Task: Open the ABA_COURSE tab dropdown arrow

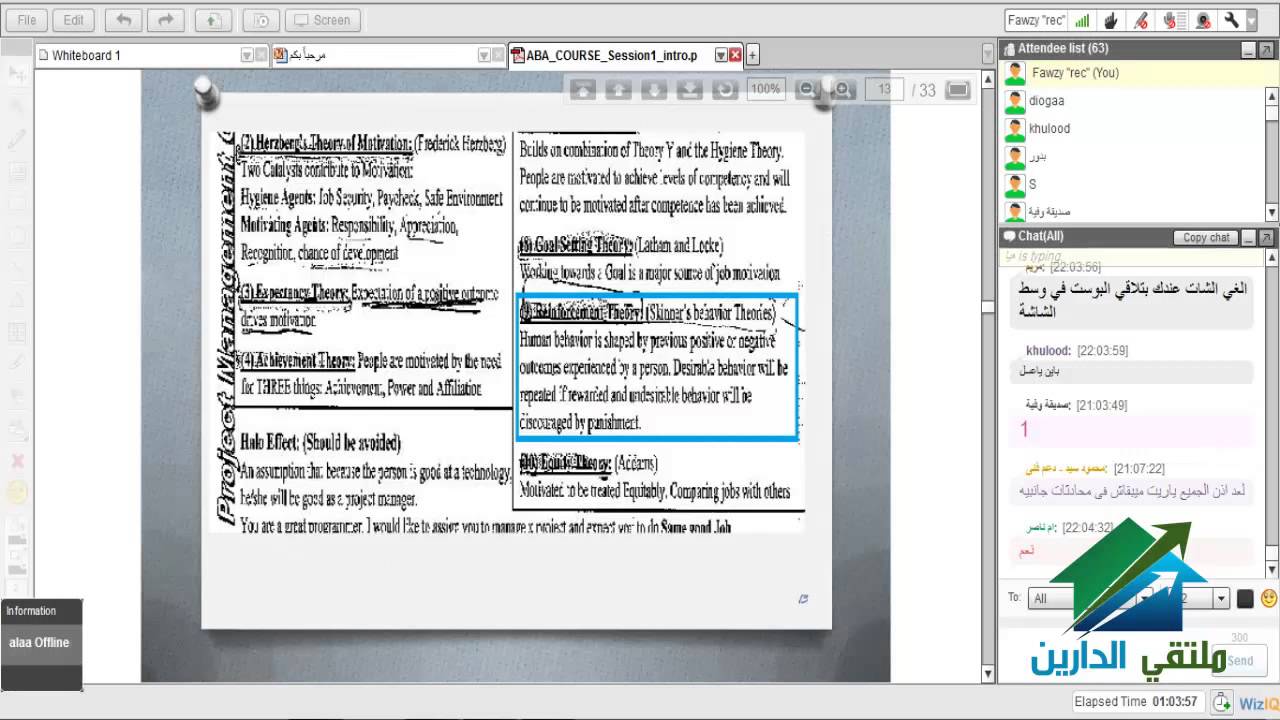Action: 720,56
